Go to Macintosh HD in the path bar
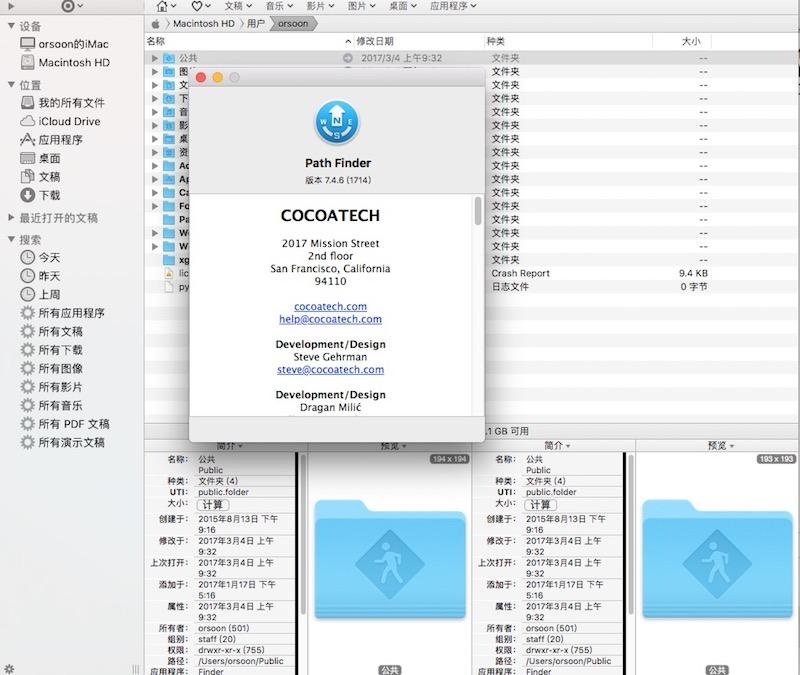 click(204, 24)
